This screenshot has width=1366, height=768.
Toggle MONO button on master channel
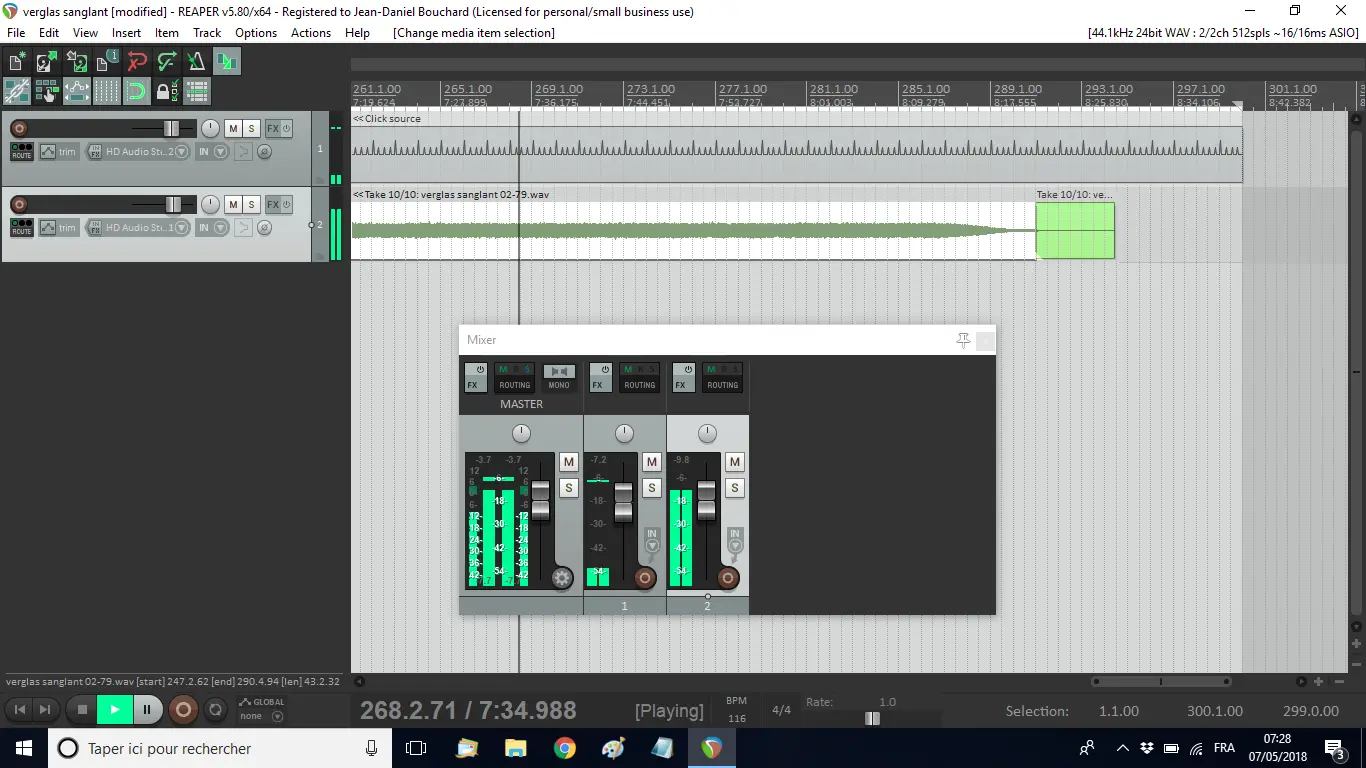point(559,377)
